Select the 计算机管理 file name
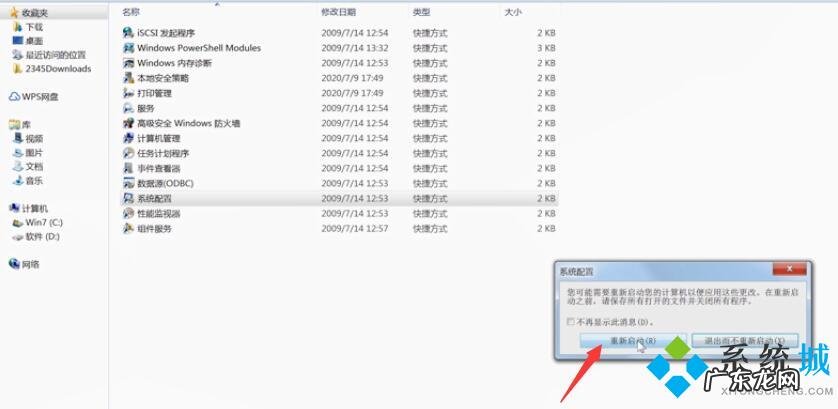 [159, 138]
